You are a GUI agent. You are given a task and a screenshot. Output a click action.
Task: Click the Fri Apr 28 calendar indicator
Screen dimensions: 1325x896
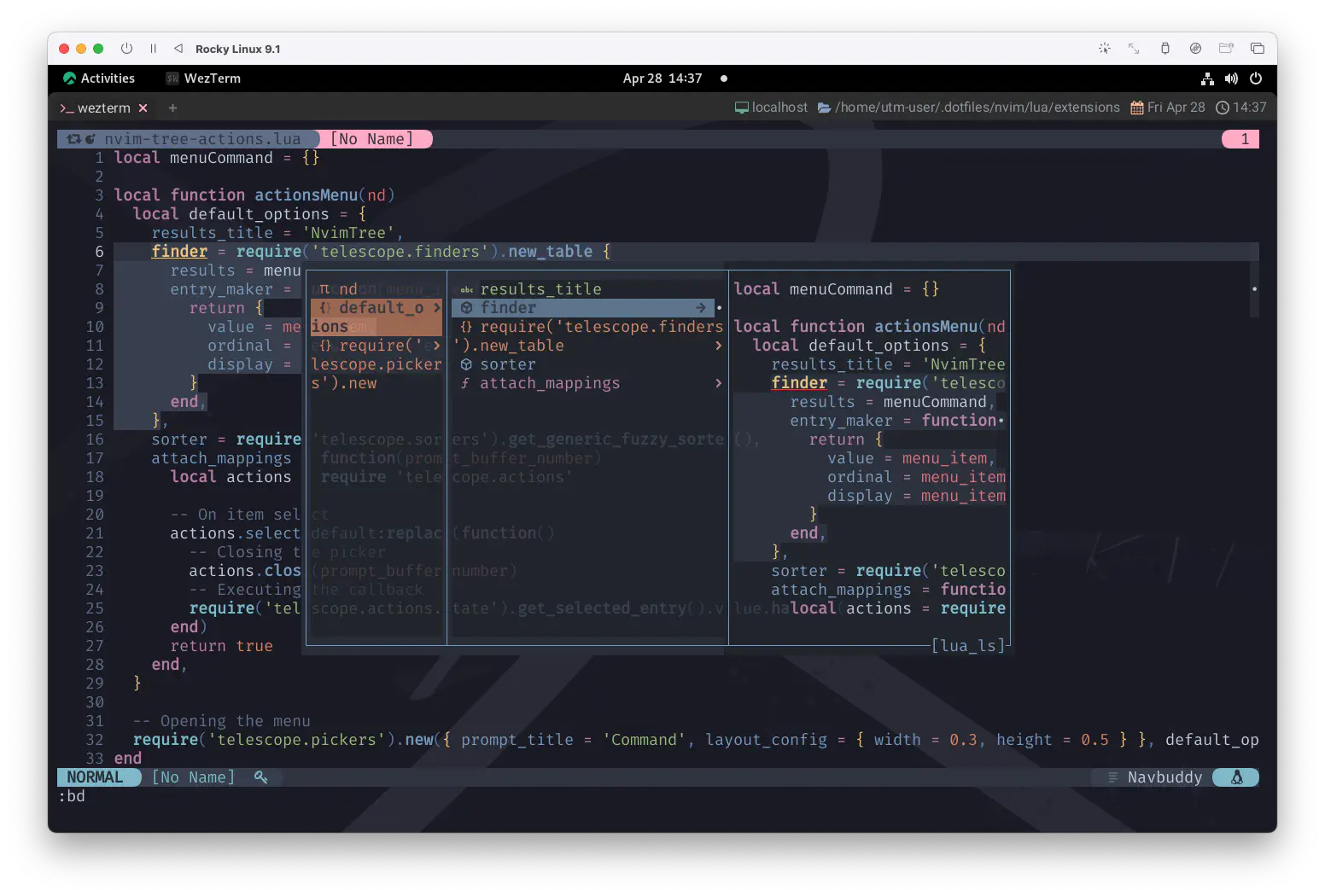1168,108
